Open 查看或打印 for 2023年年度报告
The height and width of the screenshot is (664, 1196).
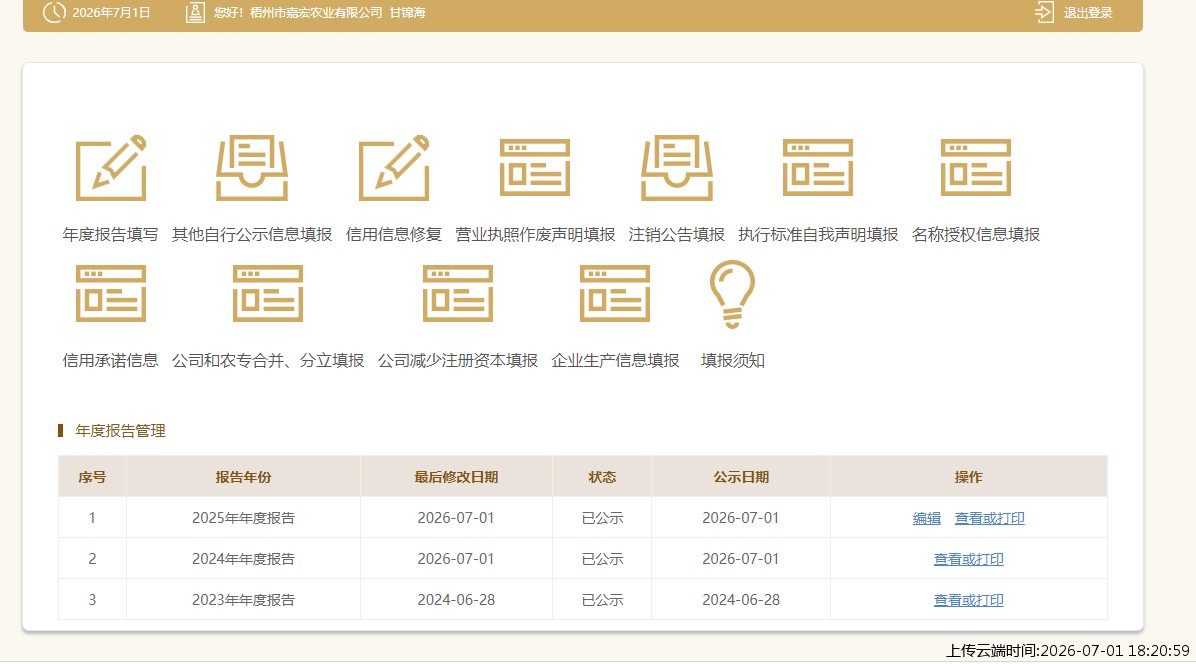point(969,601)
